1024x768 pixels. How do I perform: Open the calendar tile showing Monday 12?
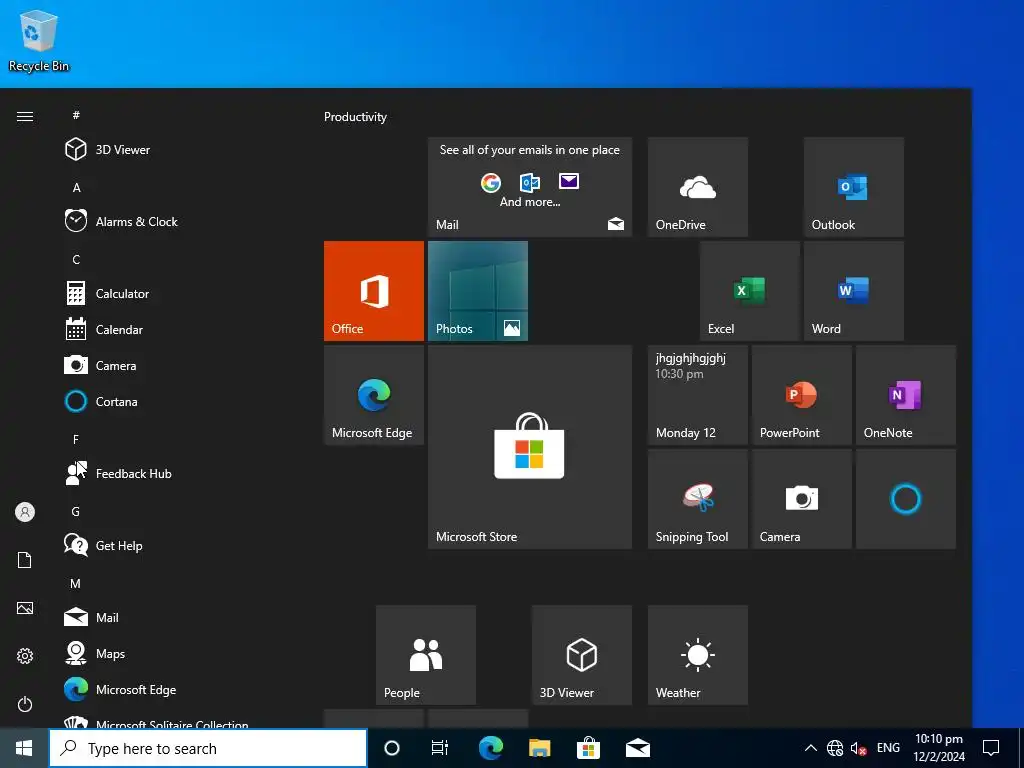[697, 395]
